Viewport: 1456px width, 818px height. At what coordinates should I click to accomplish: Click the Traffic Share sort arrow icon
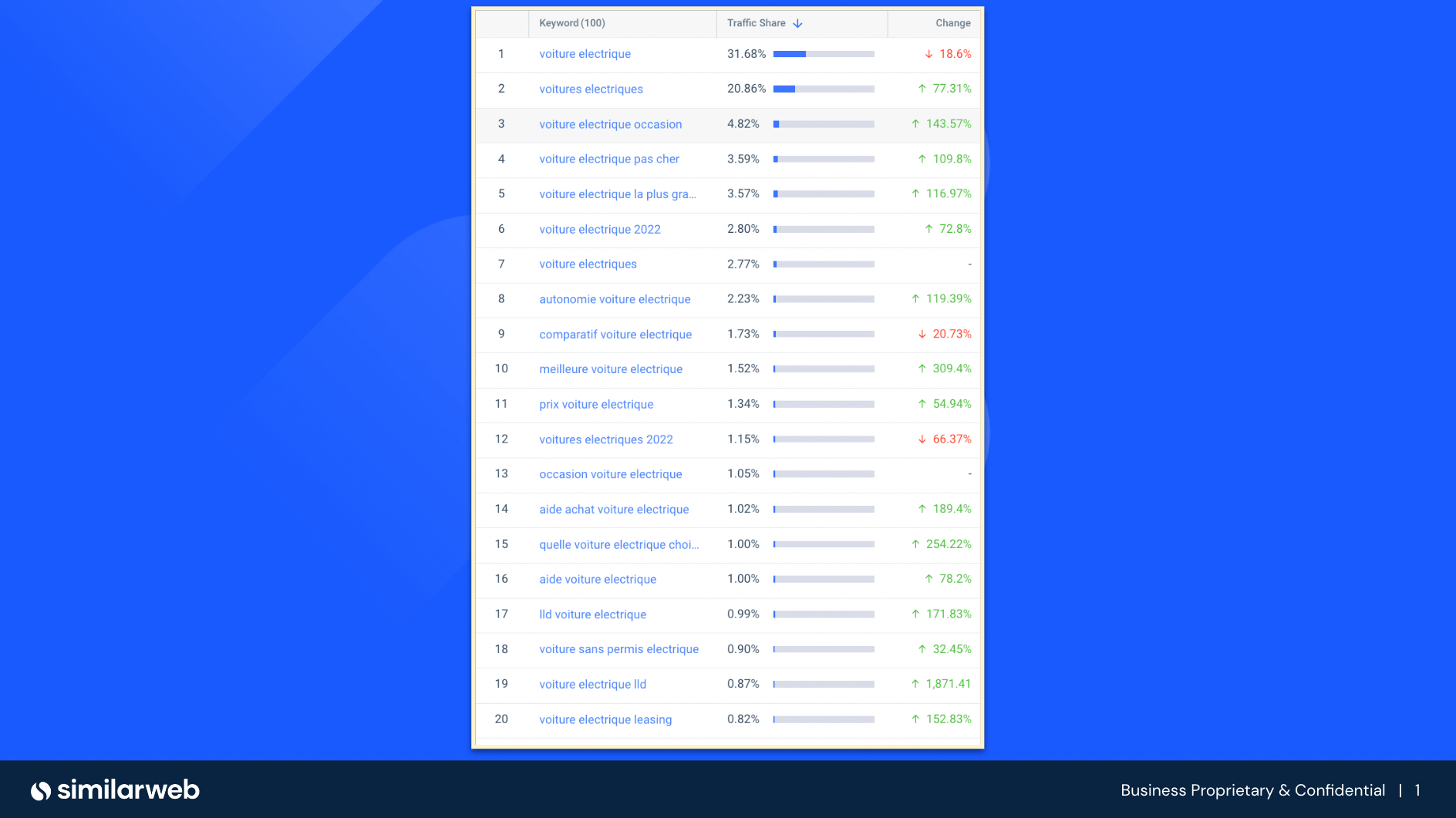[797, 23]
